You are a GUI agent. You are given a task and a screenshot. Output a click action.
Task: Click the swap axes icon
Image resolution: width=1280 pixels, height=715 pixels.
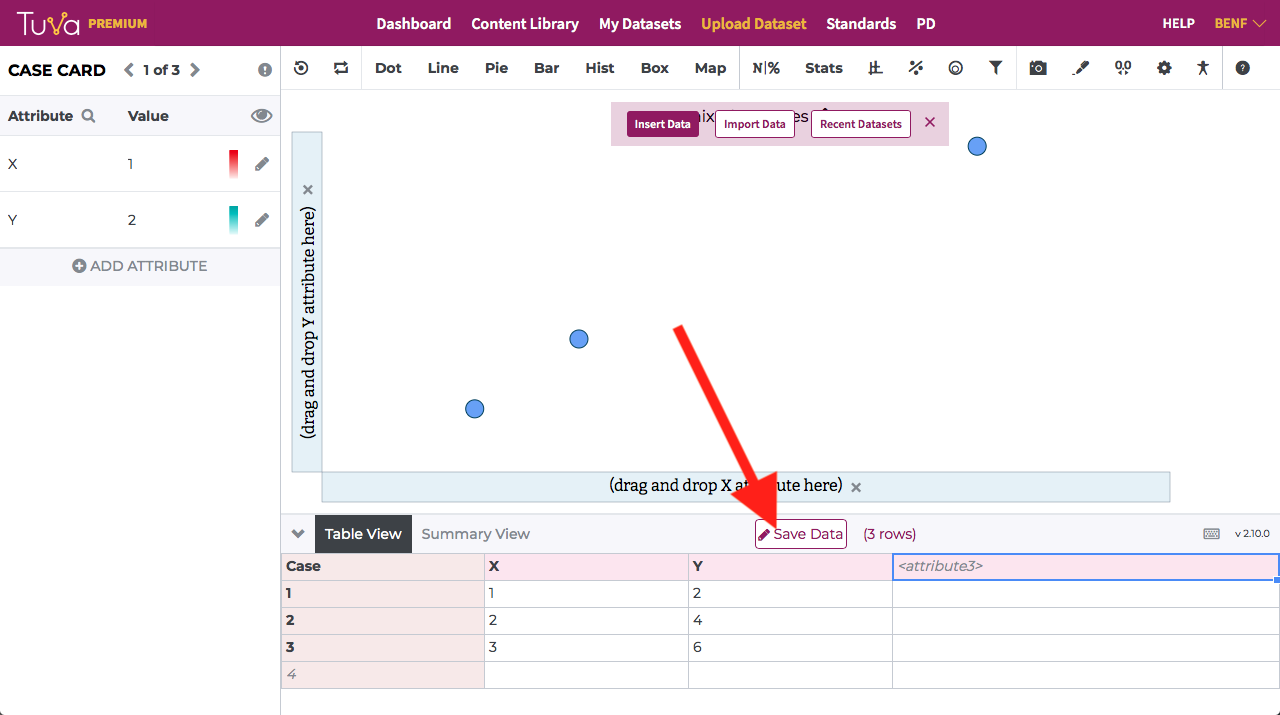(341, 68)
